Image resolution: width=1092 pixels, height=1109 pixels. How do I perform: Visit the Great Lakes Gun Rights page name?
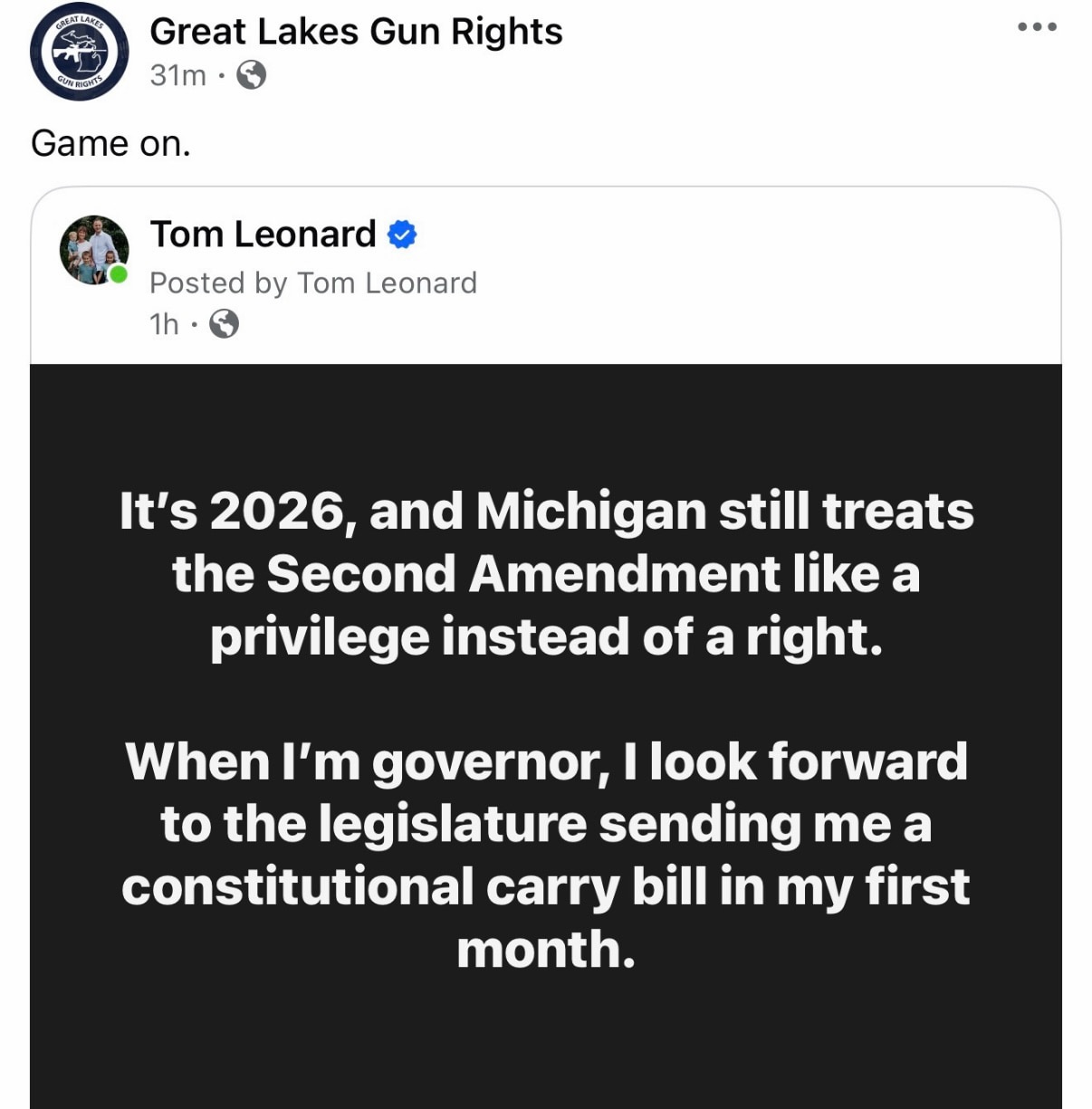(356, 32)
